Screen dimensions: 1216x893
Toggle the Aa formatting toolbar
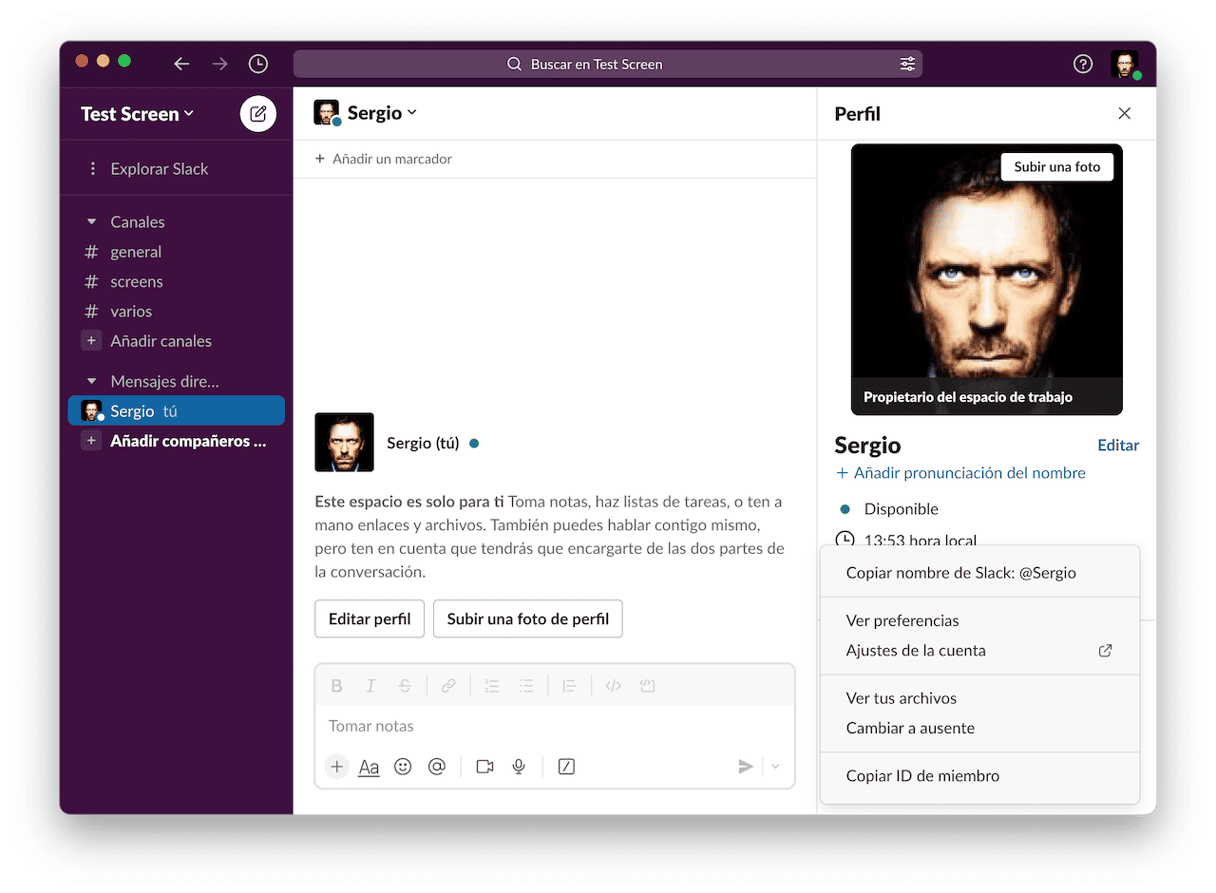[369, 767]
